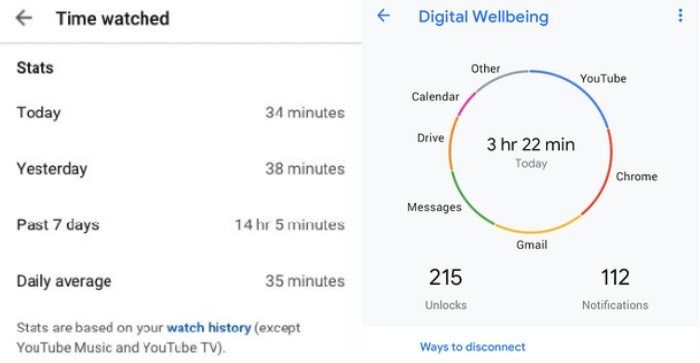The height and width of the screenshot is (363, 700).
Task: Open the Digital Wellbeing three-dot overflow menu
Action: point(680,16)
